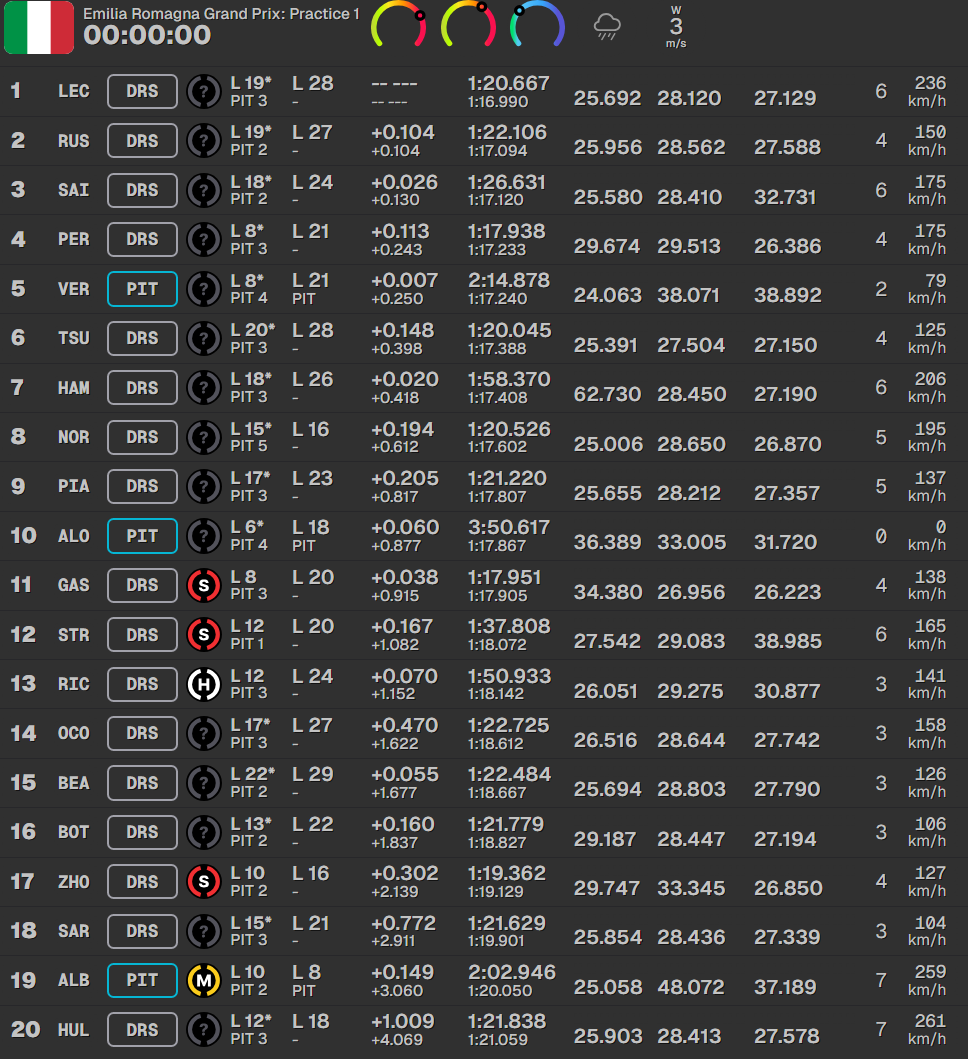
Task: Click OCO's unknown tyre icon
Action: (204, 733)
